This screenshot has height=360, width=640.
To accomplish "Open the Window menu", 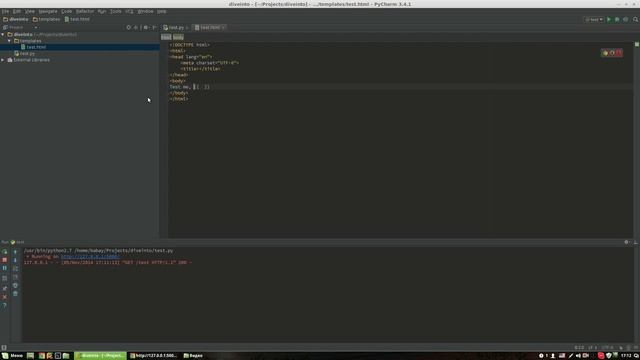I will 145,11.
